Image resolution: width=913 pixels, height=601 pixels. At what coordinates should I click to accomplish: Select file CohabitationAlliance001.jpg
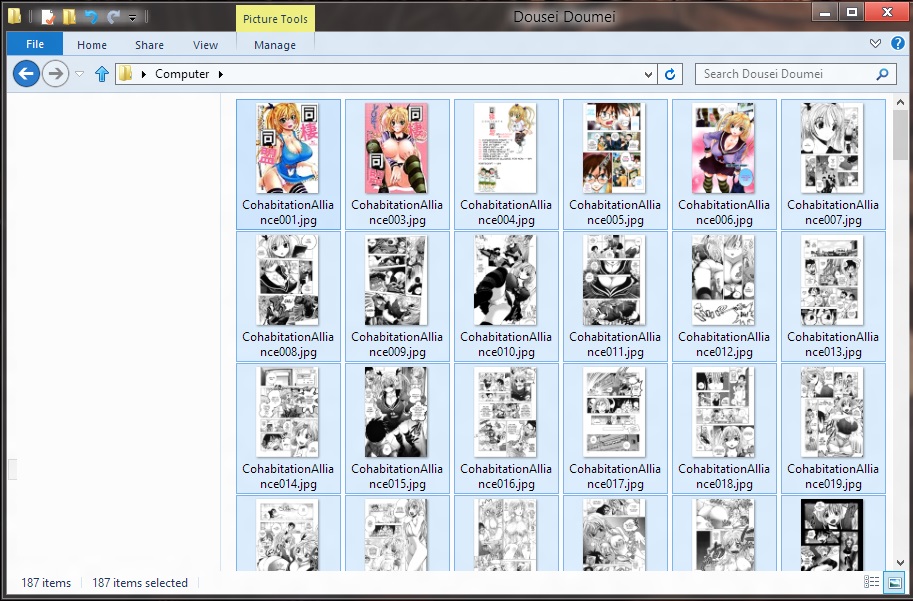tap(288, 164)
